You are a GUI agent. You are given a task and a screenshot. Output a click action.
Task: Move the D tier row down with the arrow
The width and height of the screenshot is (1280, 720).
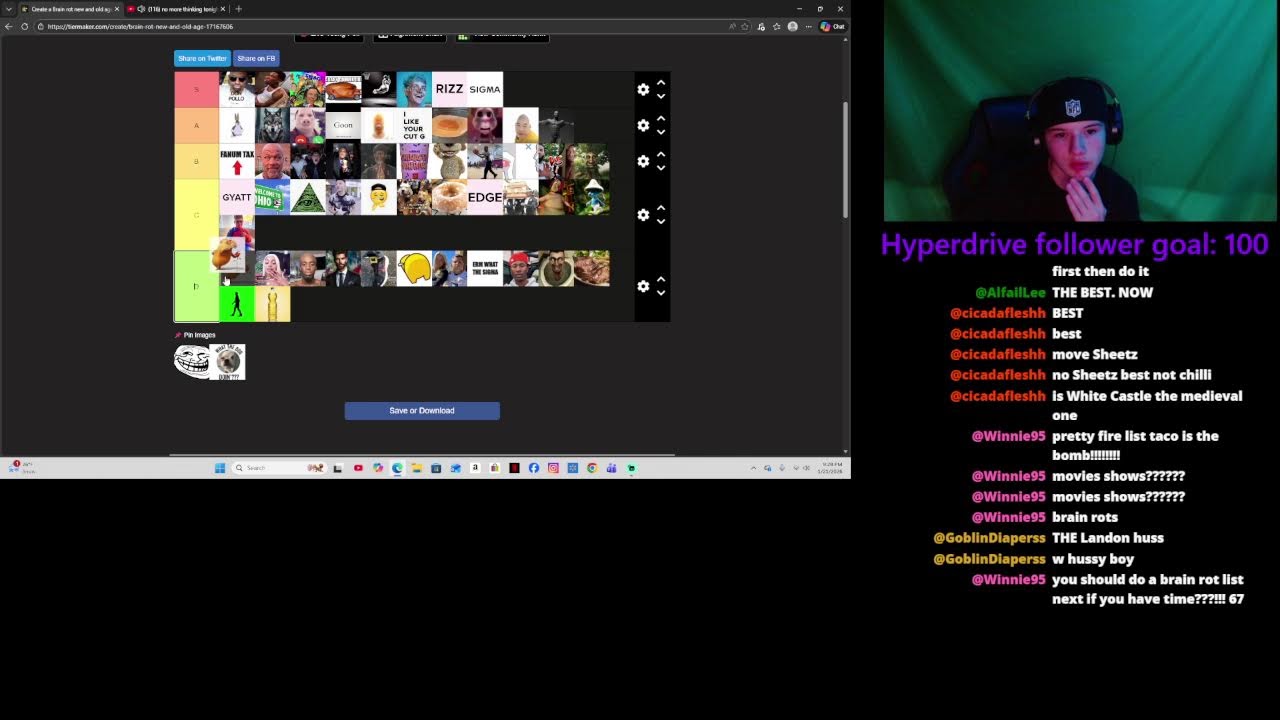tap(660, 293)
